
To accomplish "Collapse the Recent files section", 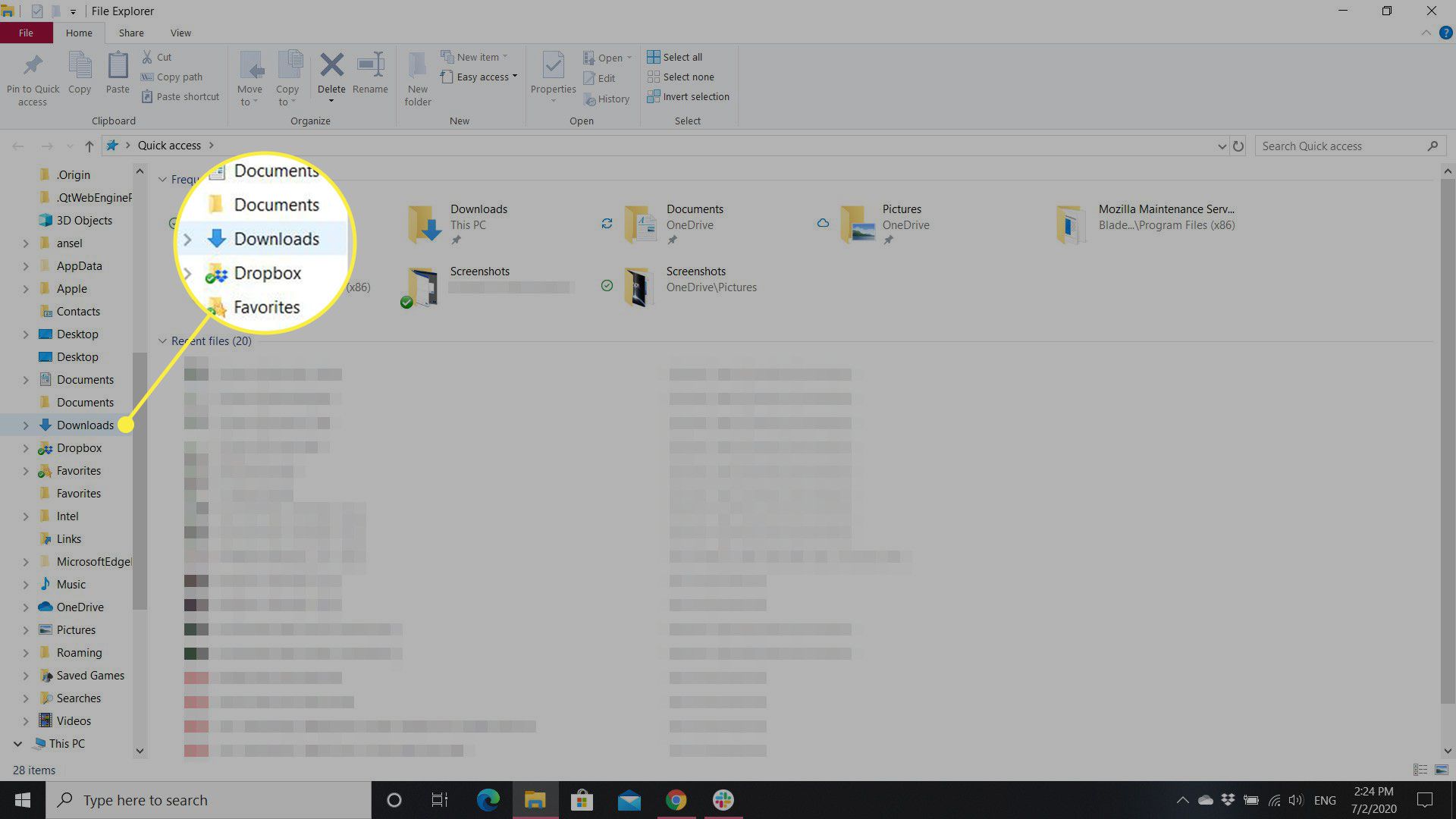I will 163,340.
